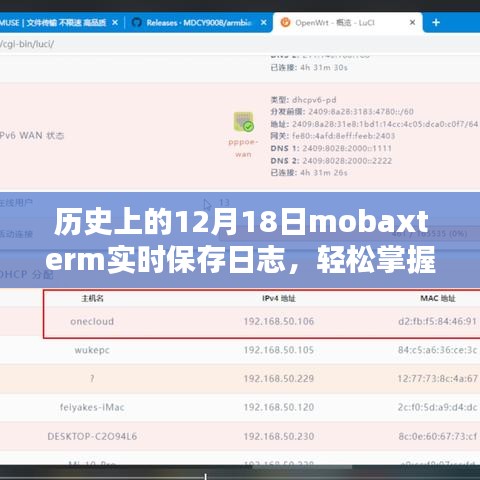480x480 pixels.
Task: Click the IPv4 地址 column header
Action: [x=279, y=298]
